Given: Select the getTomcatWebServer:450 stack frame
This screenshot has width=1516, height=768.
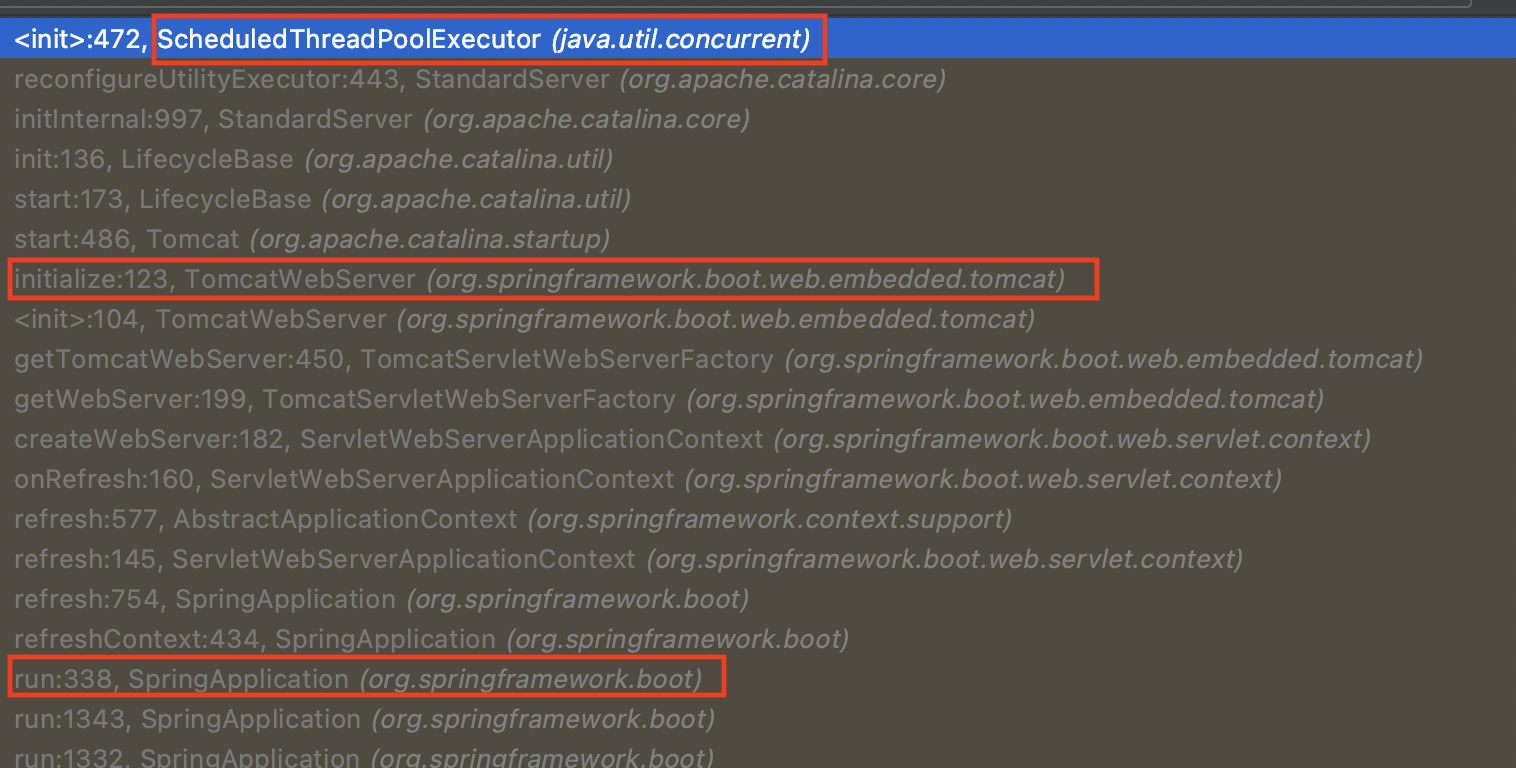Looking at the screenshot, I should click(758, 359).
